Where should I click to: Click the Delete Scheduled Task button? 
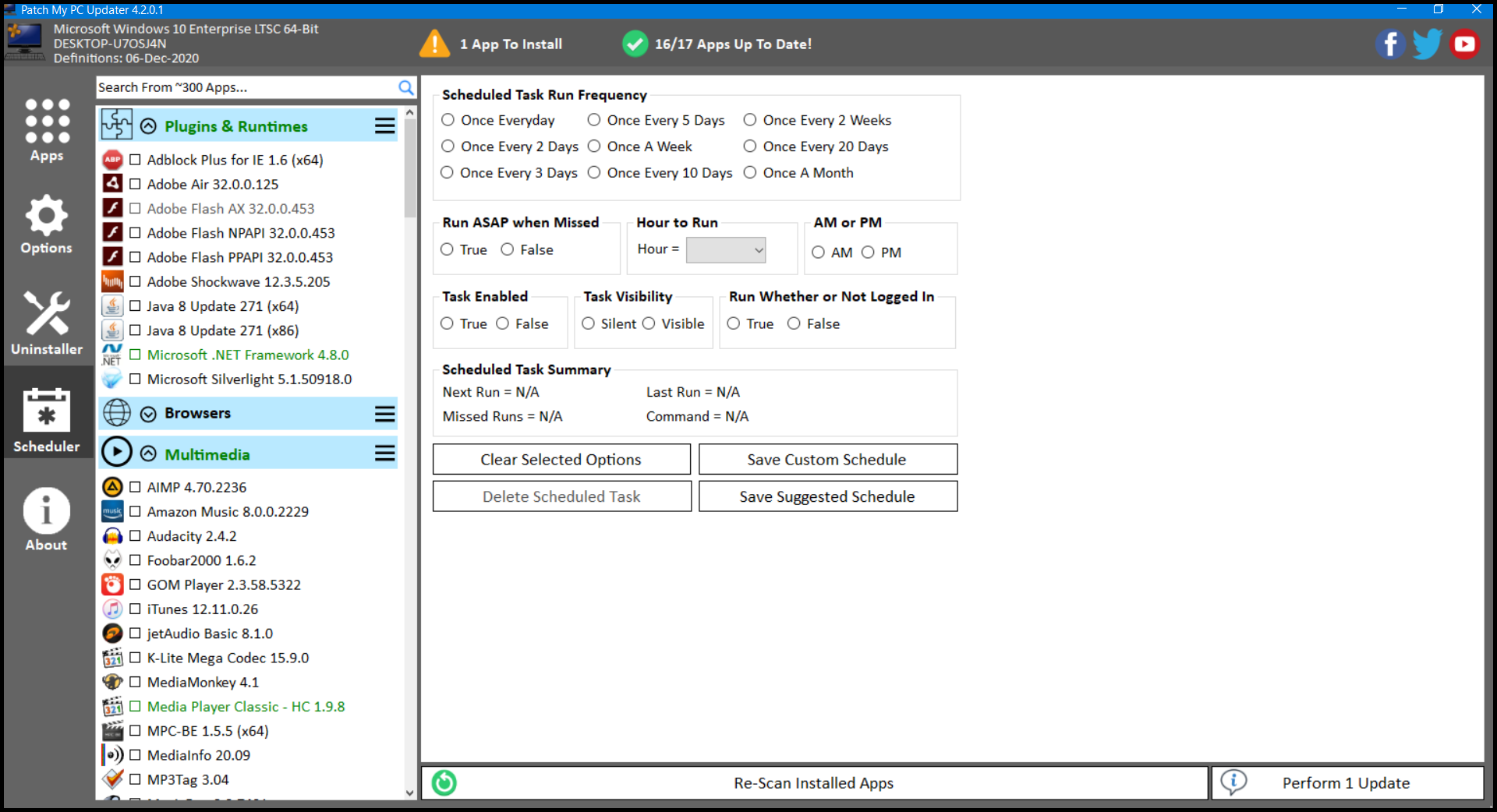[x=561, y=496]
